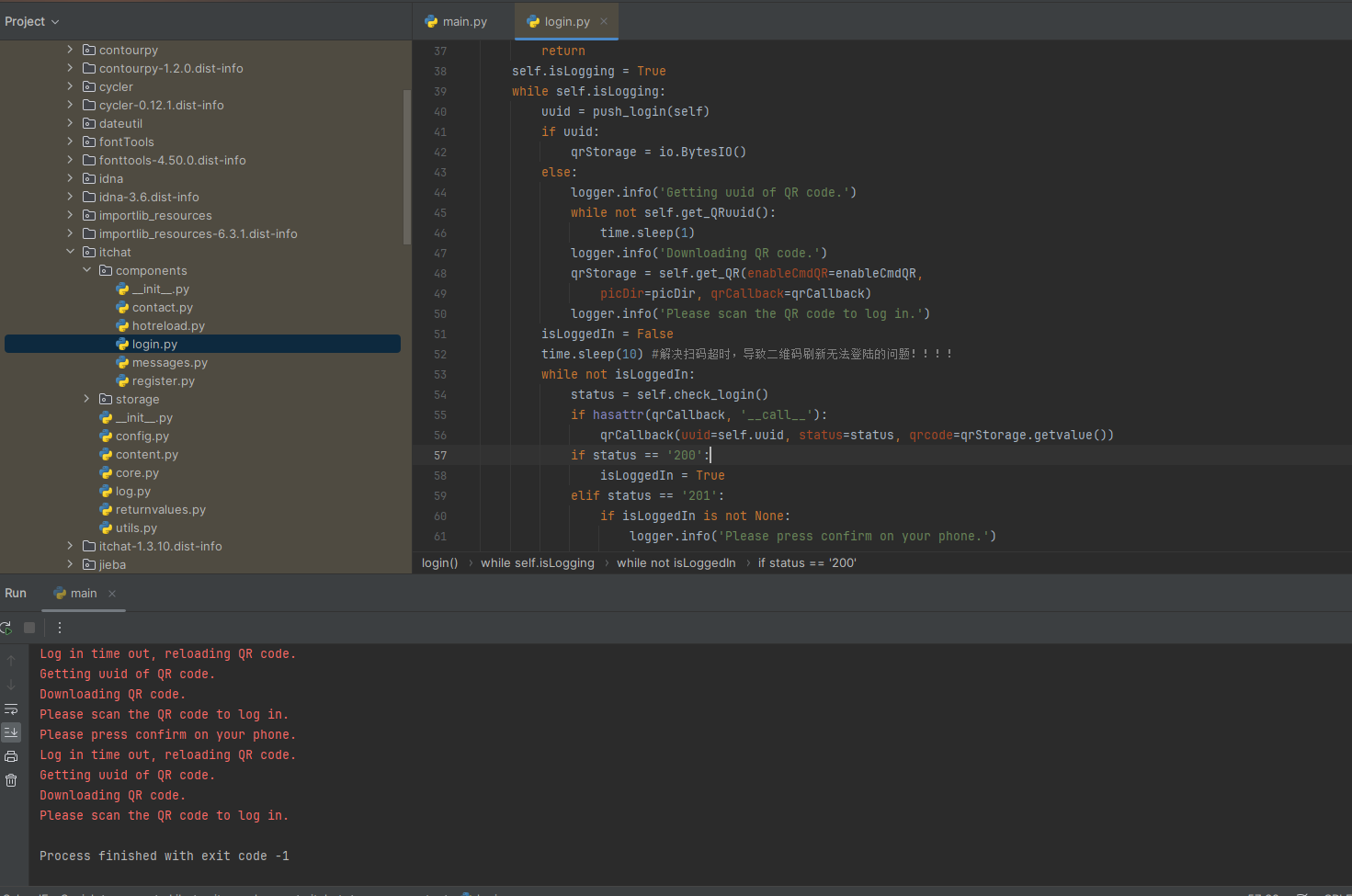Expand the itchat-1.3.10.dist-info folder
1352x896 pixels.
click(x=70, y=546)
